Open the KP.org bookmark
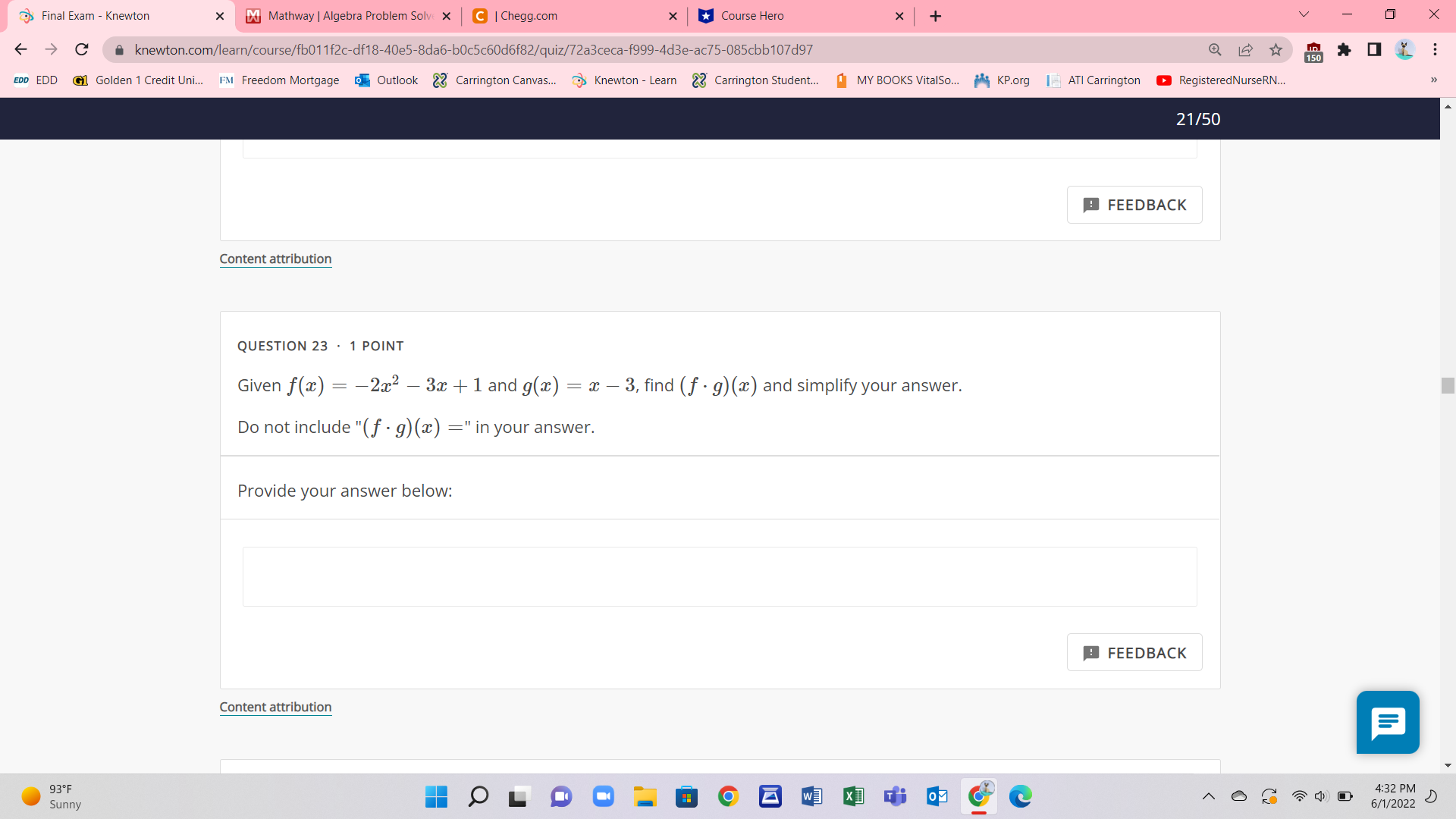This screenshot has width=1456, height=819. pos(1003,80)
